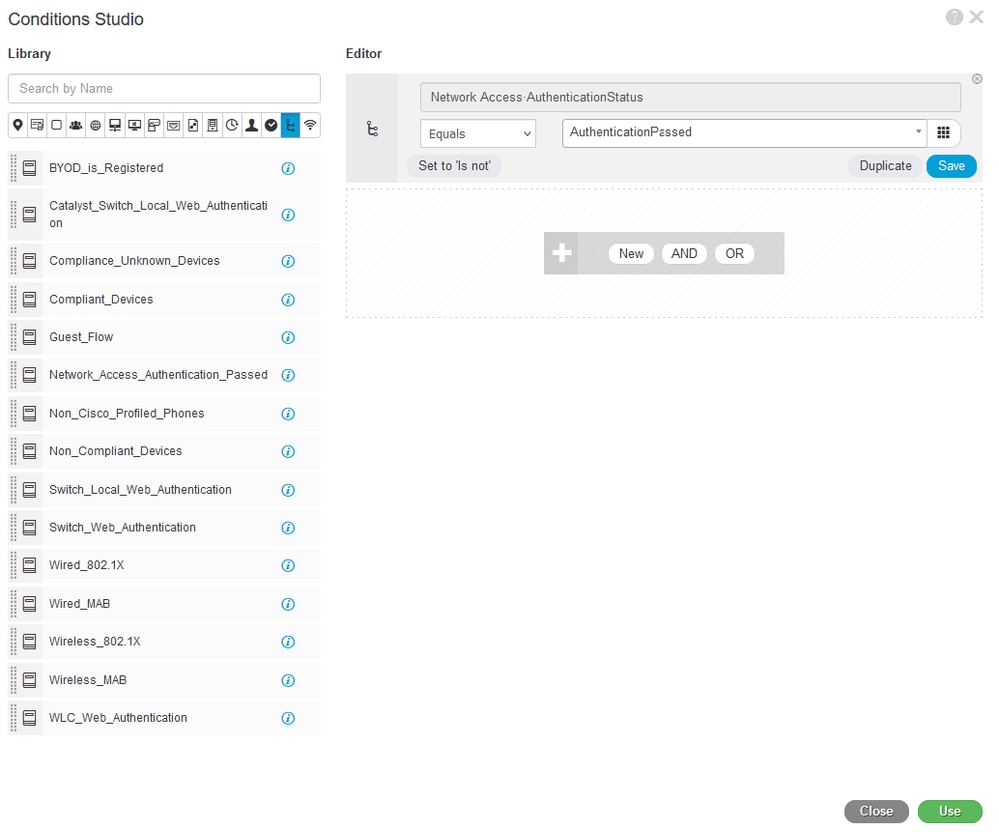Image resolution: width=999 pixels, height=832 pixels.
Task: Click the editor condition hierarchy icon
Action: [x=373, y=129]
